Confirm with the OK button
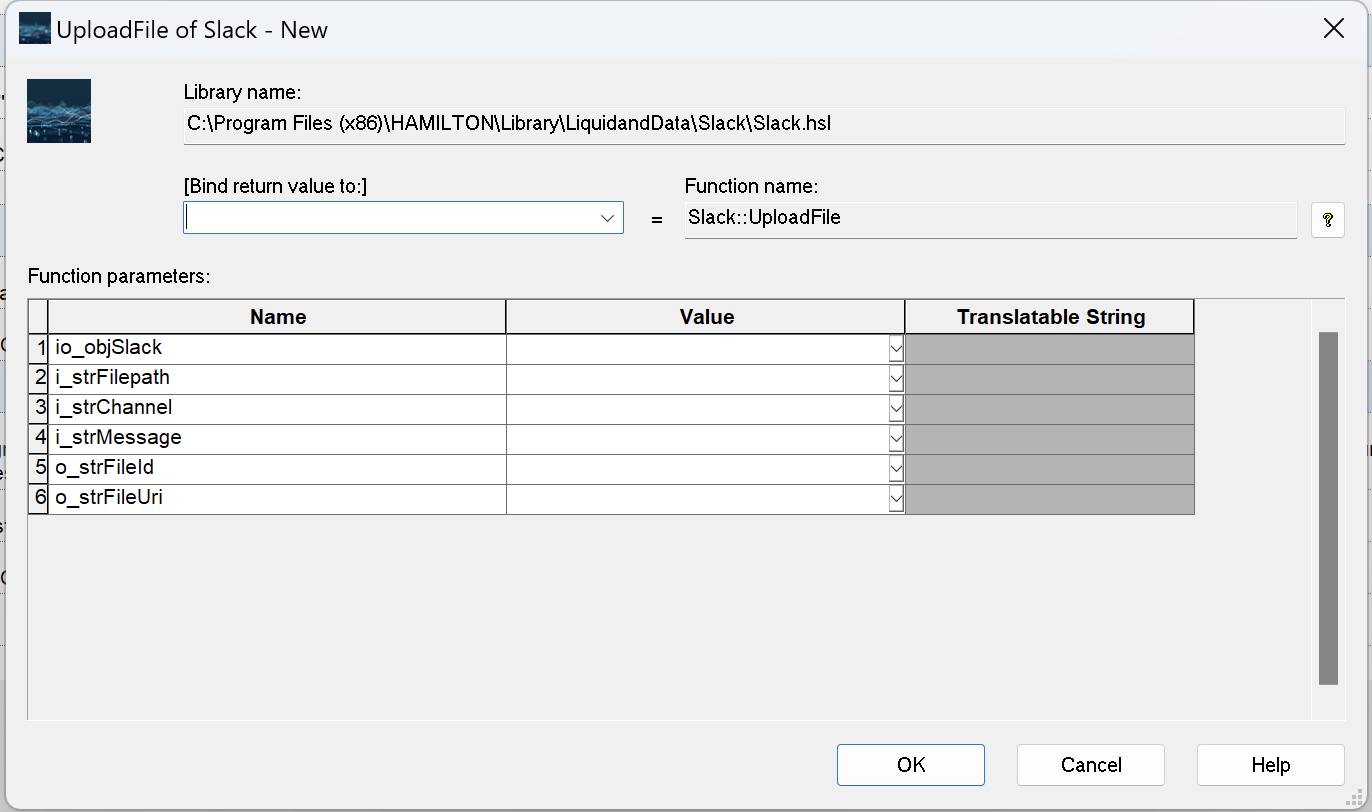The width and height of the screenshot is (1372, 812). click(x=911, y=765)
